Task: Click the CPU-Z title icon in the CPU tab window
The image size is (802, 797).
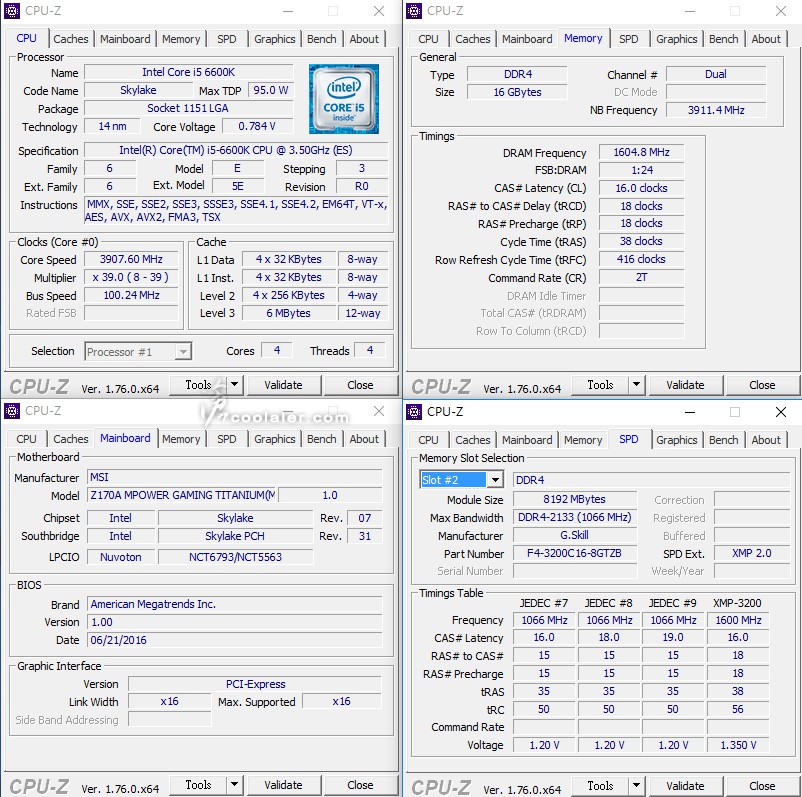Action: [x=13, y=11]
